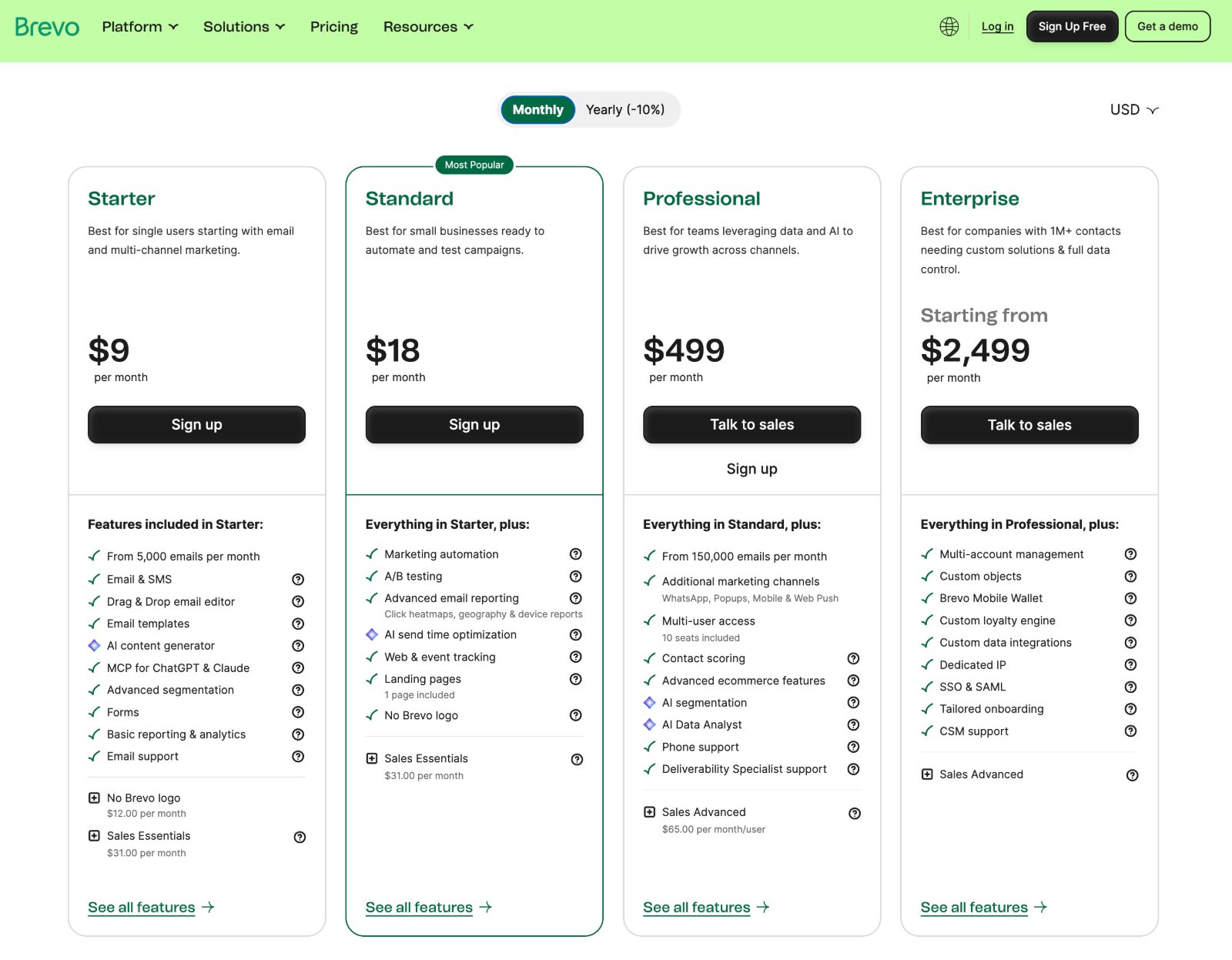This screenshot has width=1232, height=960.
Task: Open info icon for AI Data Analyst
Action: coord(853,725)
